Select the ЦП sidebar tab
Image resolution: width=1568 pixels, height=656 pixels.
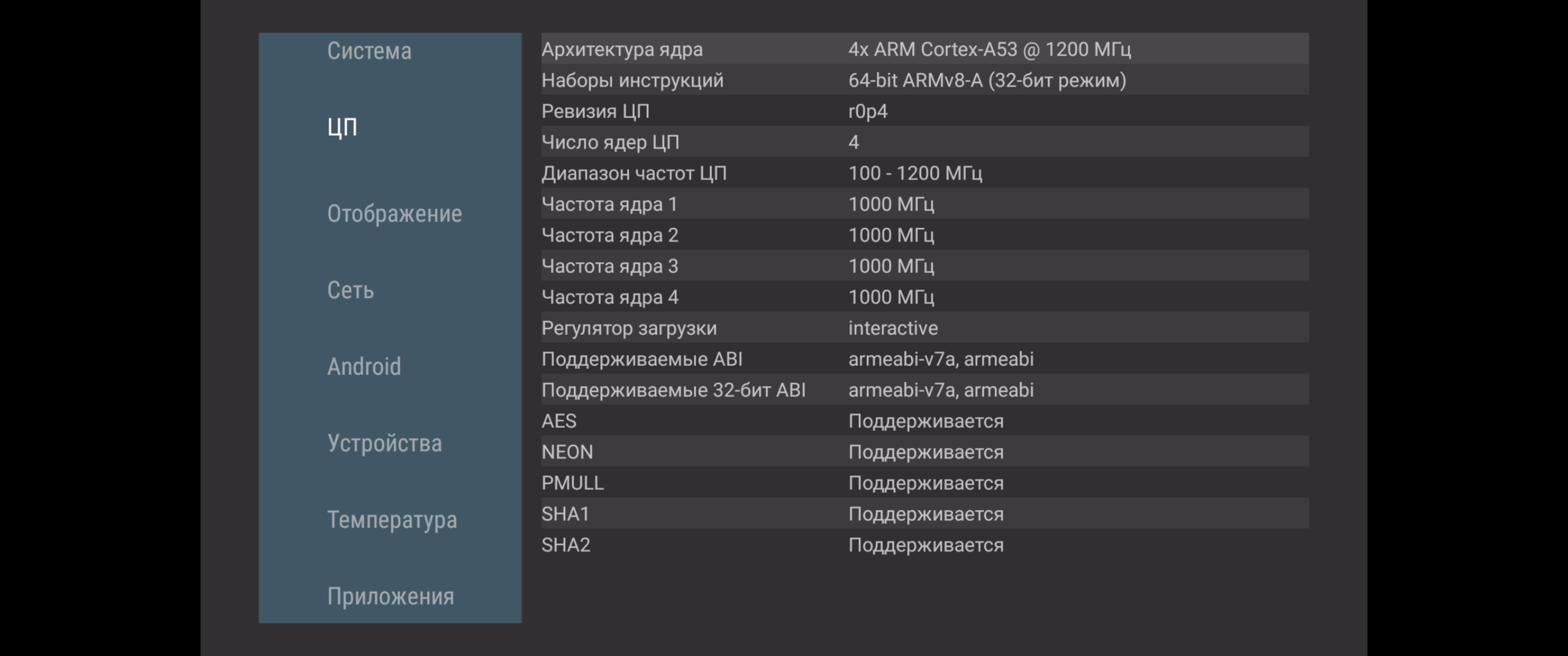point(342,127)
